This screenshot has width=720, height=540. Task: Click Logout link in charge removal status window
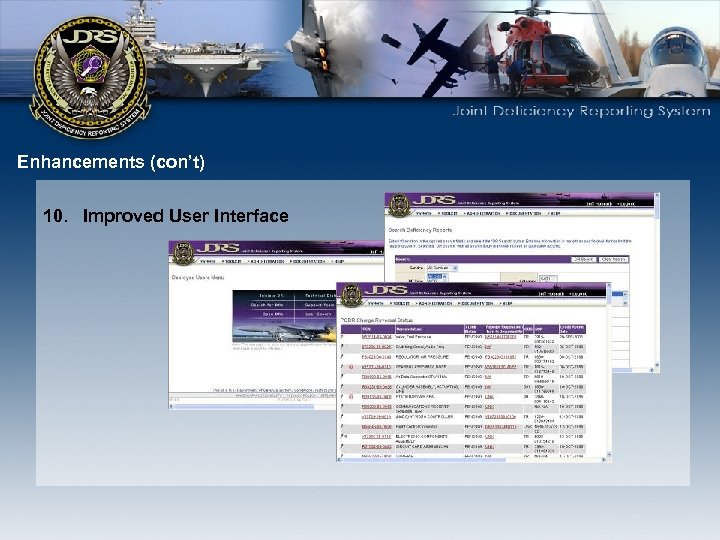coord(577,294)
